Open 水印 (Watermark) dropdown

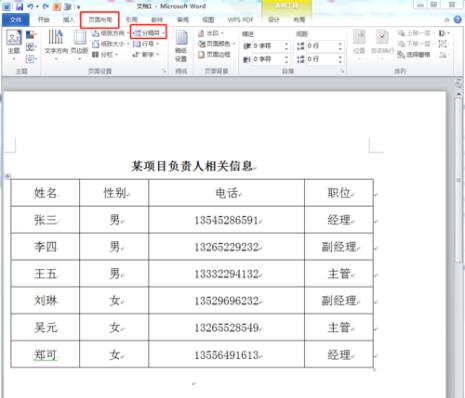[211, 33]
